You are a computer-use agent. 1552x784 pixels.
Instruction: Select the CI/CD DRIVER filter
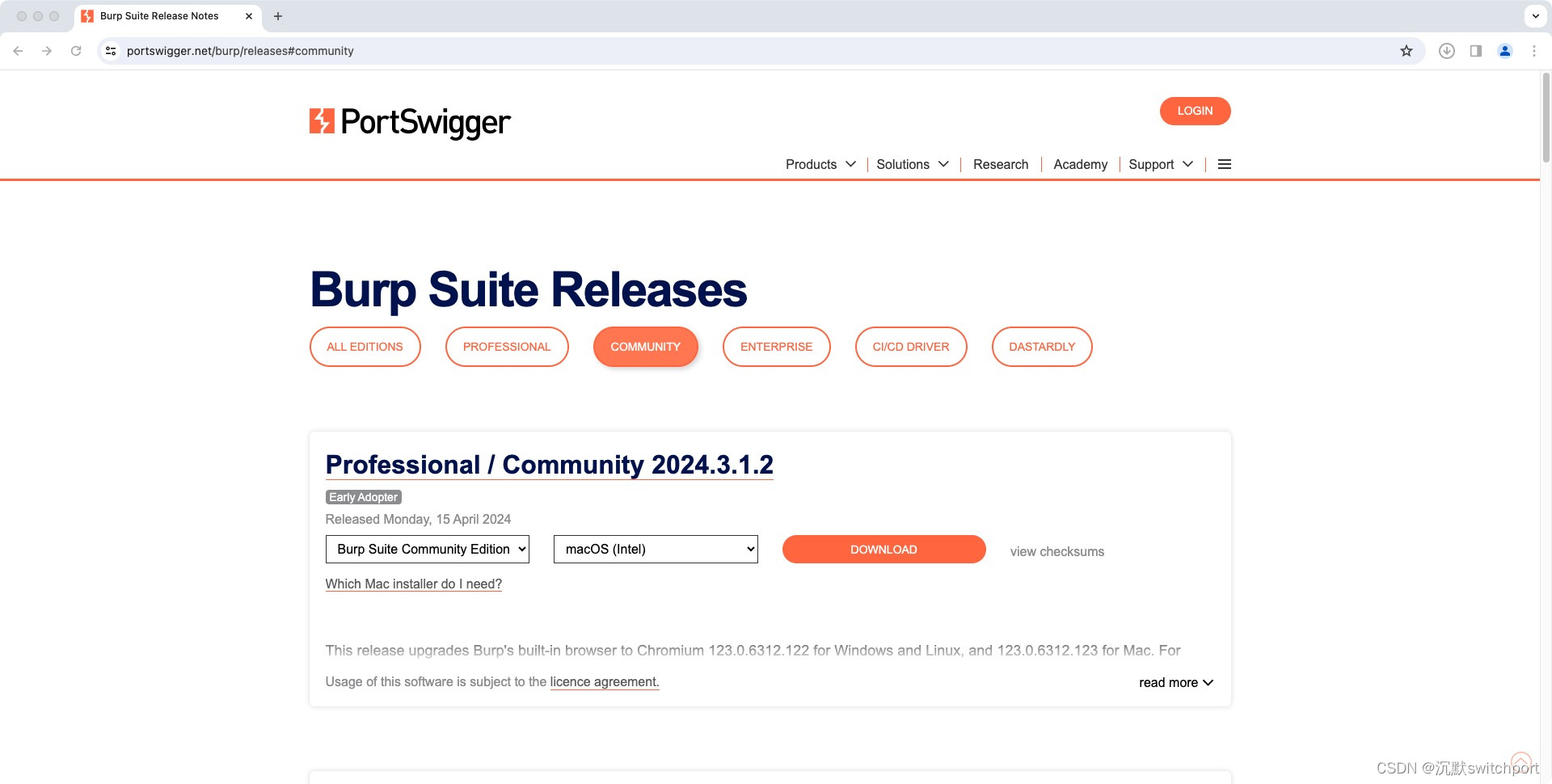911,347
